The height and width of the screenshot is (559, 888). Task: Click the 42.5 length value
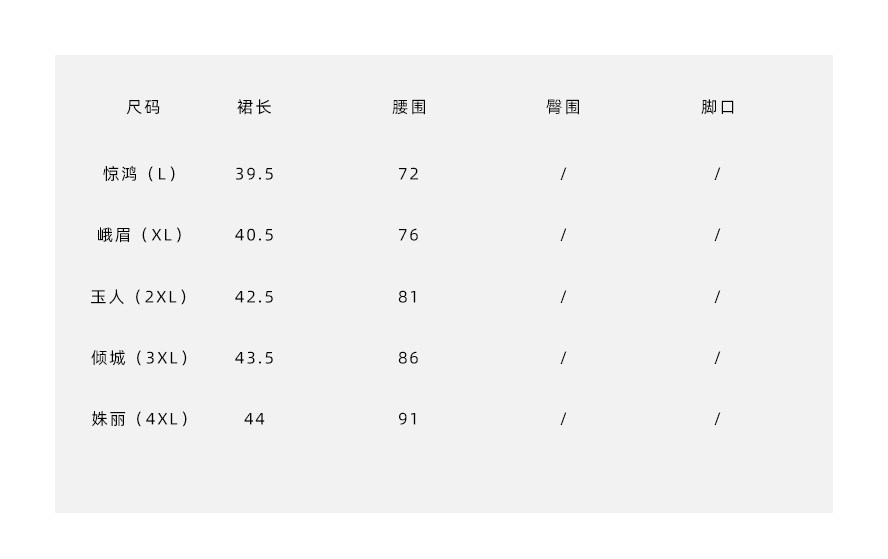coord(254,297)
